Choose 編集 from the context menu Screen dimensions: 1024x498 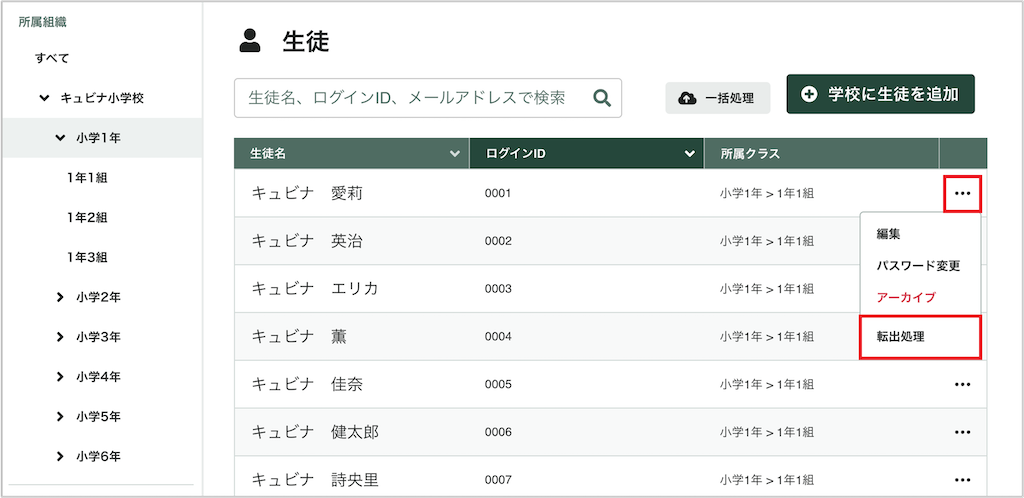(889, 234)
